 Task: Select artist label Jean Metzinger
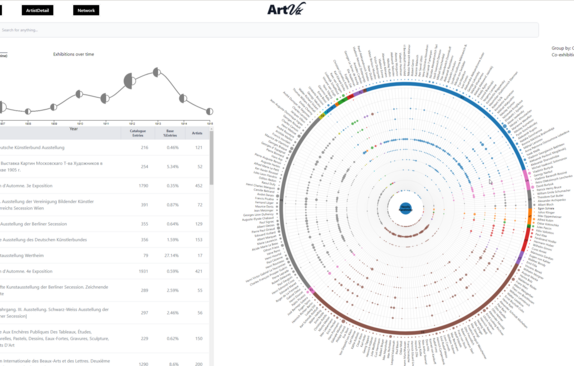pos(264,210)
